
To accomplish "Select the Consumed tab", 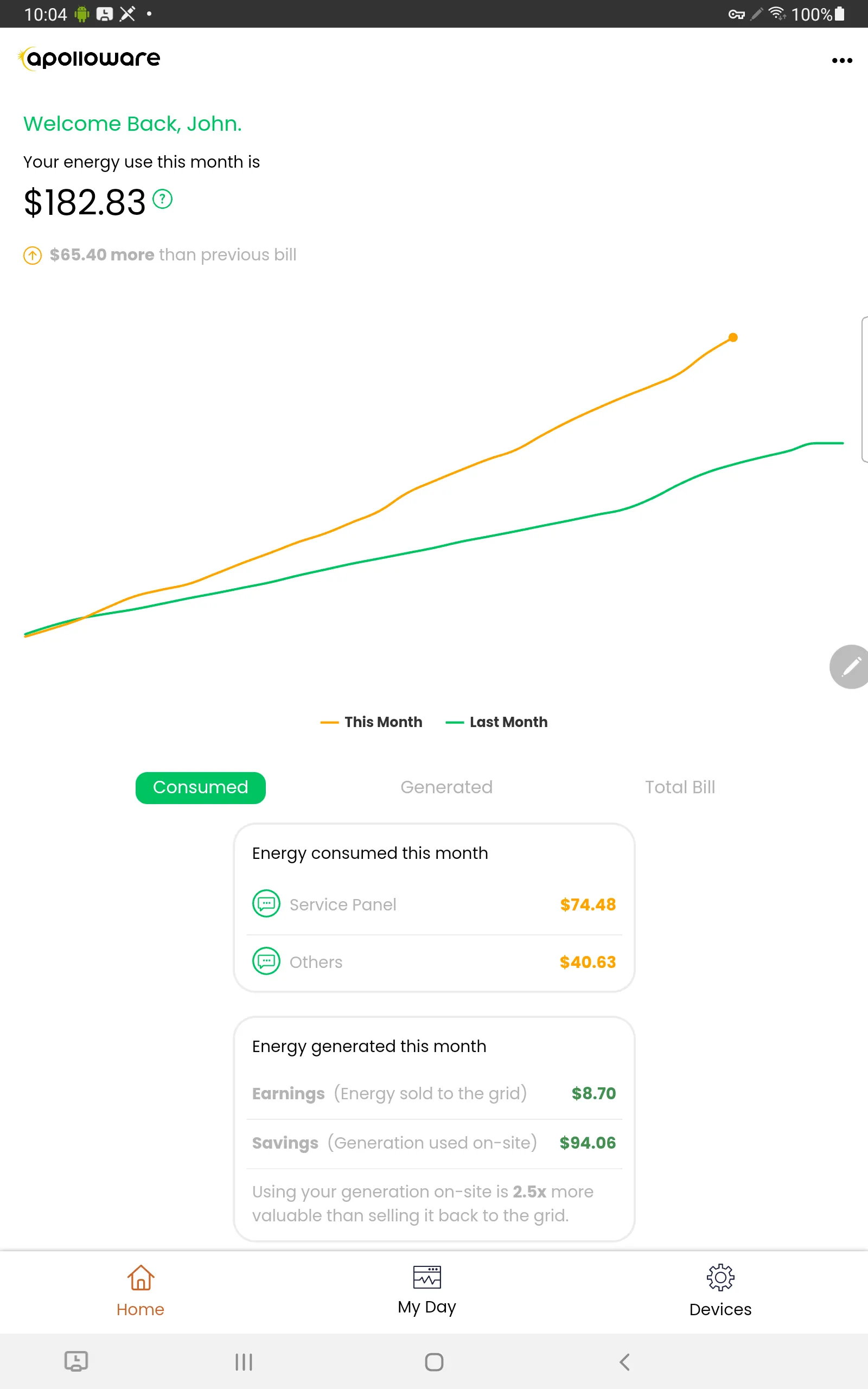I will (x=200, y=787).
